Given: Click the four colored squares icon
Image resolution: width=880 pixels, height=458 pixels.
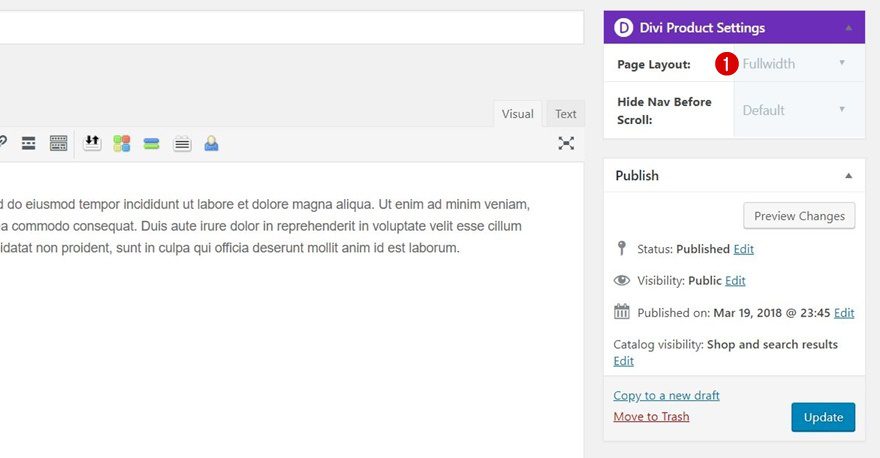Looking at the screenshot, I should click(122, 144).
